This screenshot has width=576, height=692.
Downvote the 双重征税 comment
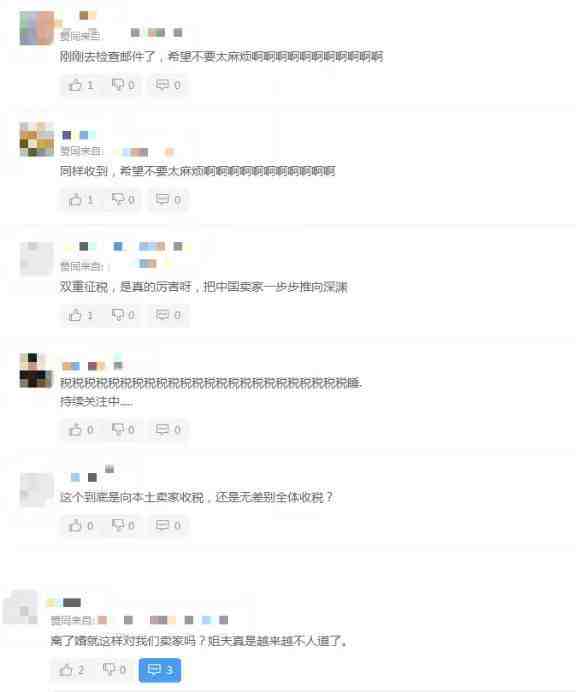pyautogui.click(x=123, y=315)
